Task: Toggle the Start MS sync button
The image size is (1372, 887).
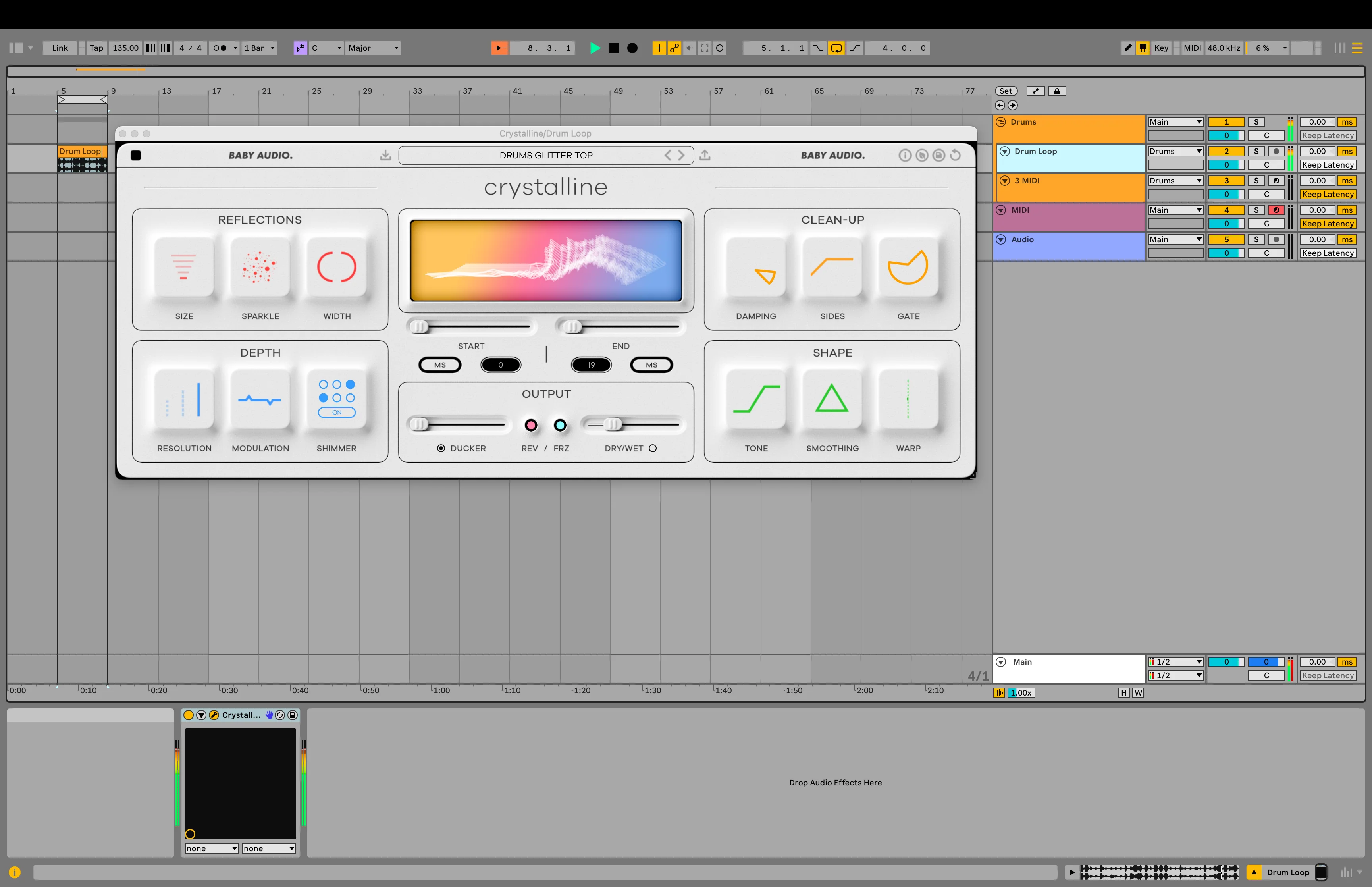Action: tap(440, 365)
